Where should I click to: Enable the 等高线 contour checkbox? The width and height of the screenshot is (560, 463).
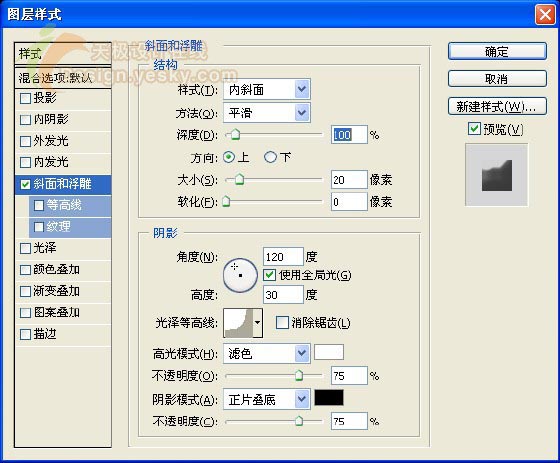point(39,205)
